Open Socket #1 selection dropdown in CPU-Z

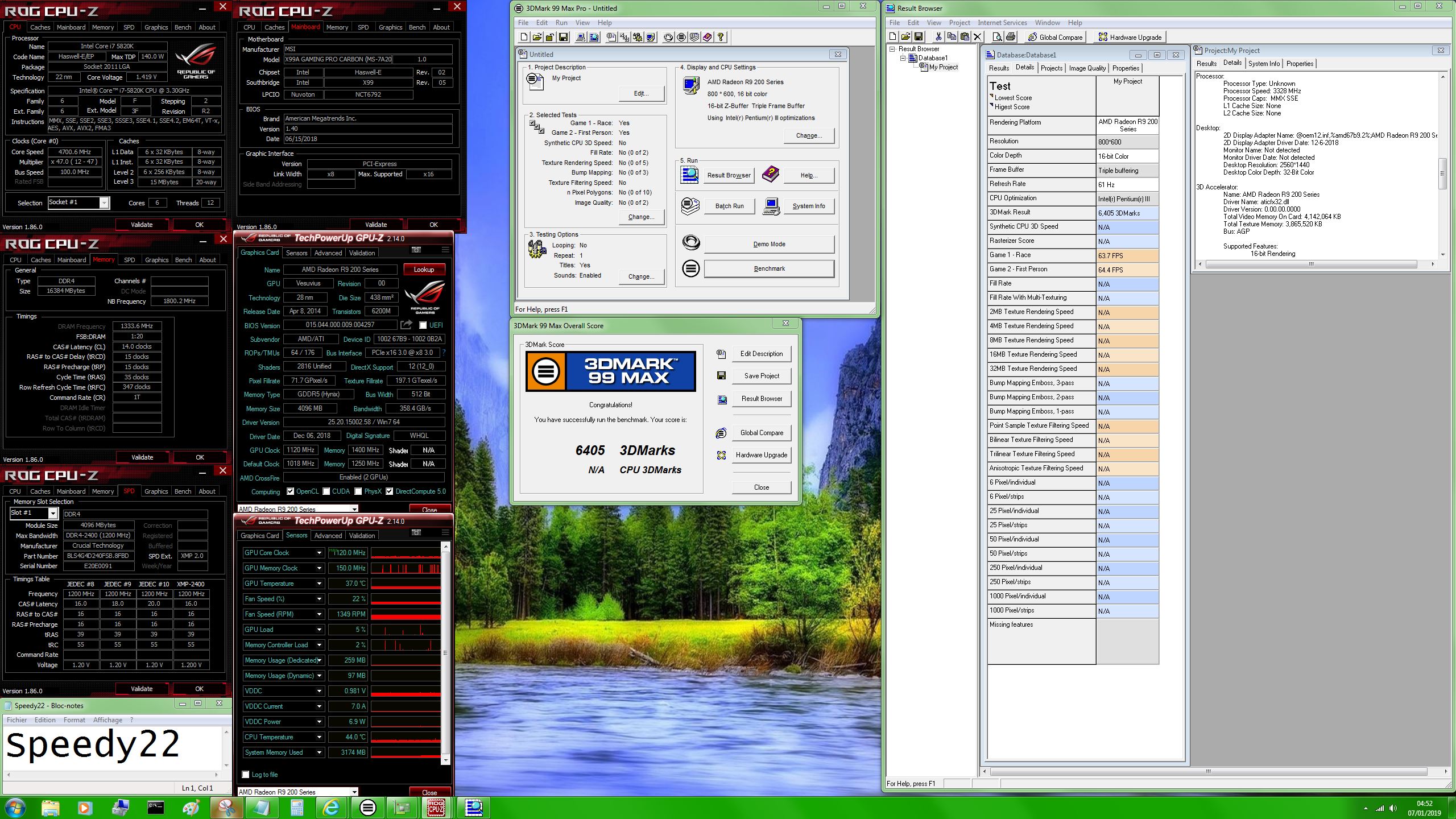click(x=104, y=202)
